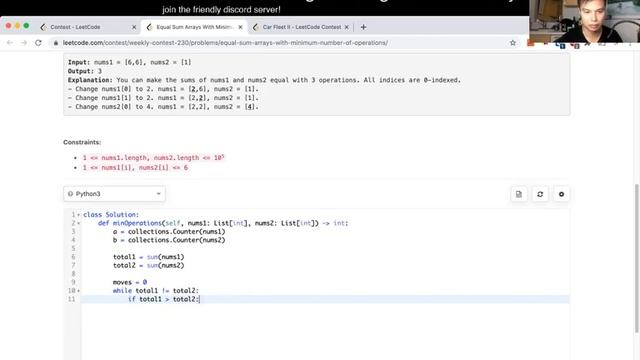Click the nums1.length constraint text
Screen dimensions: 640x360
click(153, 158)
